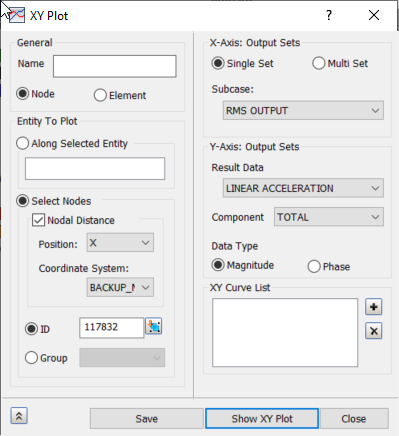The height and width of the screenshot is (436, 399).
Task: Open help via the question mark icon
Action: pos(329,15)
